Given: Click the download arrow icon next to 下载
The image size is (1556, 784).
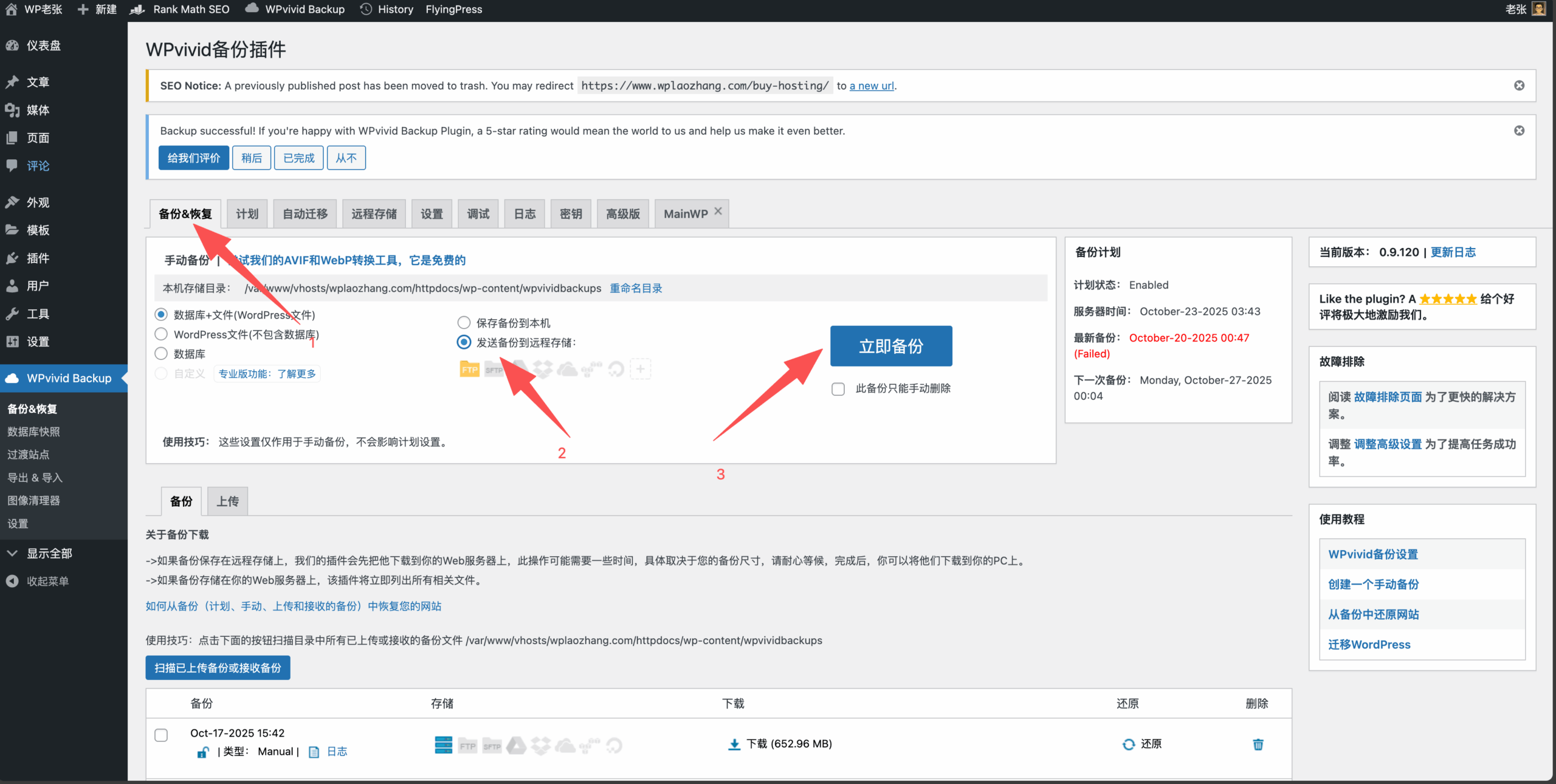Looking at the screenshot, I should pos(734,744).
